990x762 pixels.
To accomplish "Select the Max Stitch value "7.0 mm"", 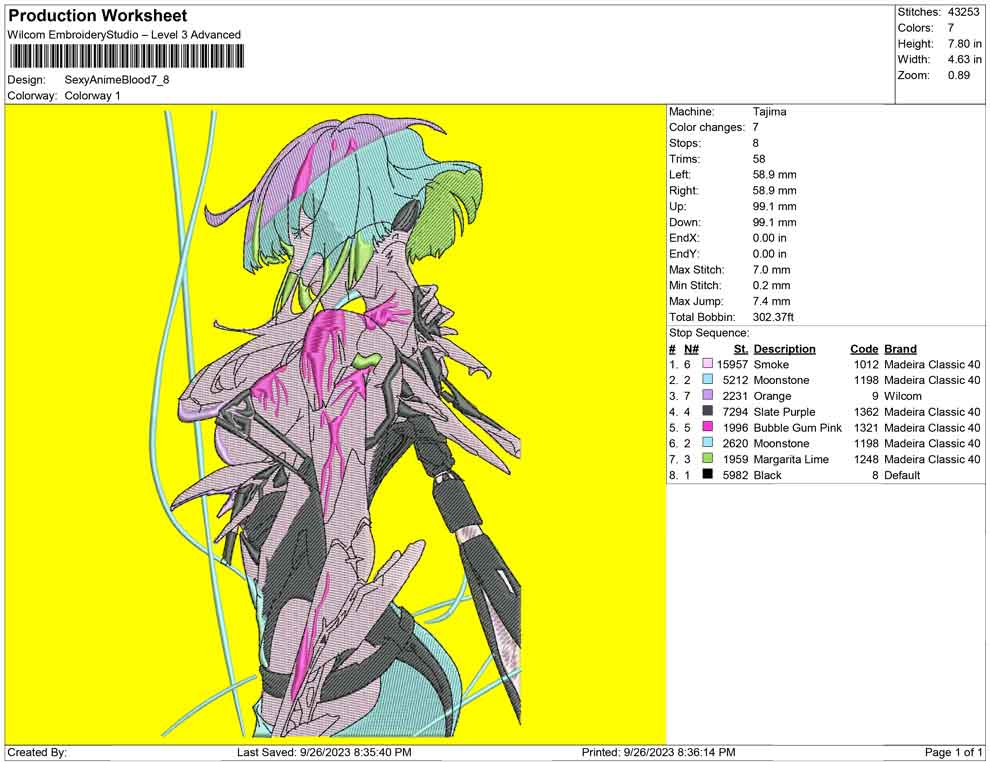I will coord(772,270).
